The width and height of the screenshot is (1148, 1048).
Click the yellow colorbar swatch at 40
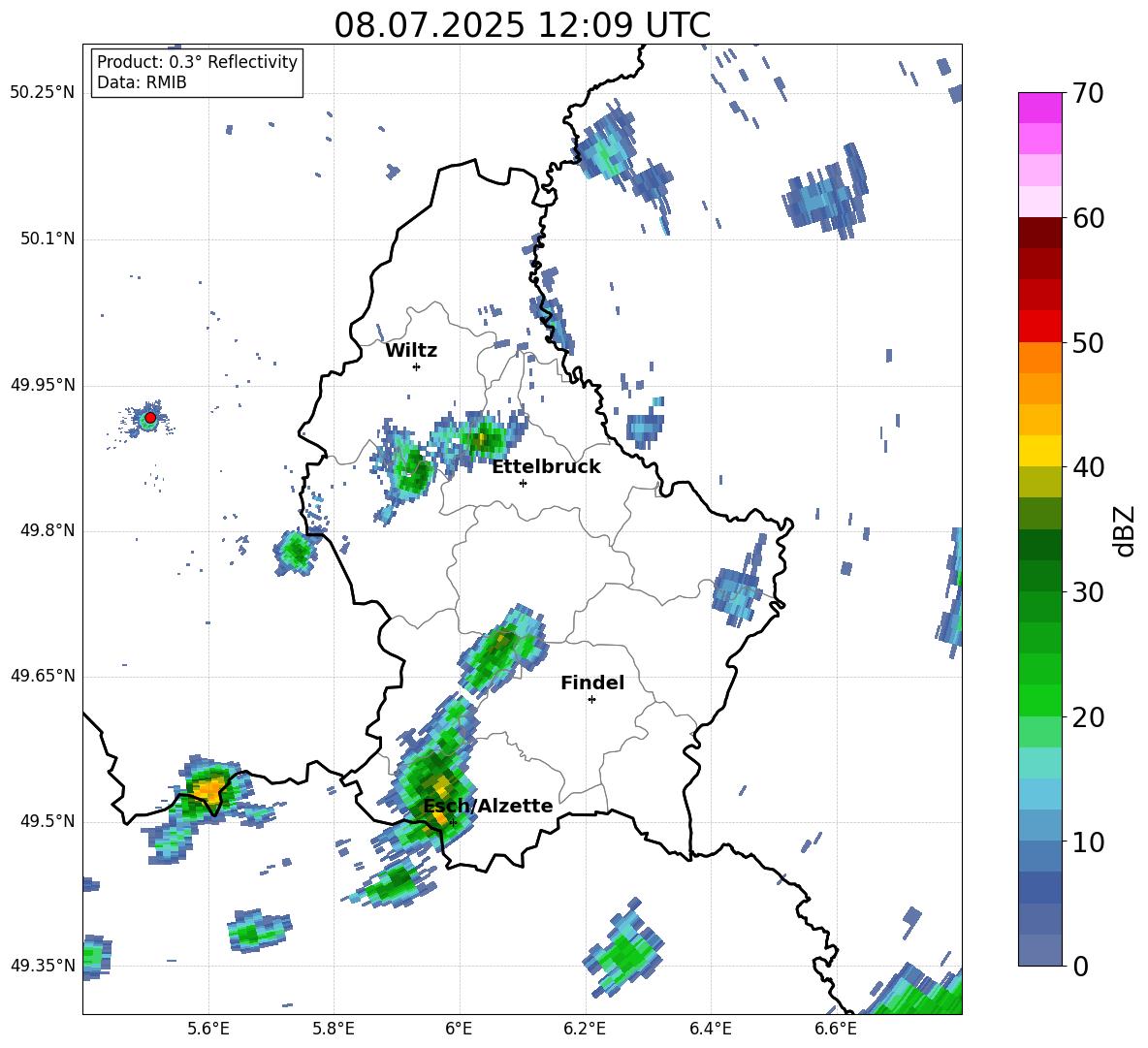pos(1039,451)
